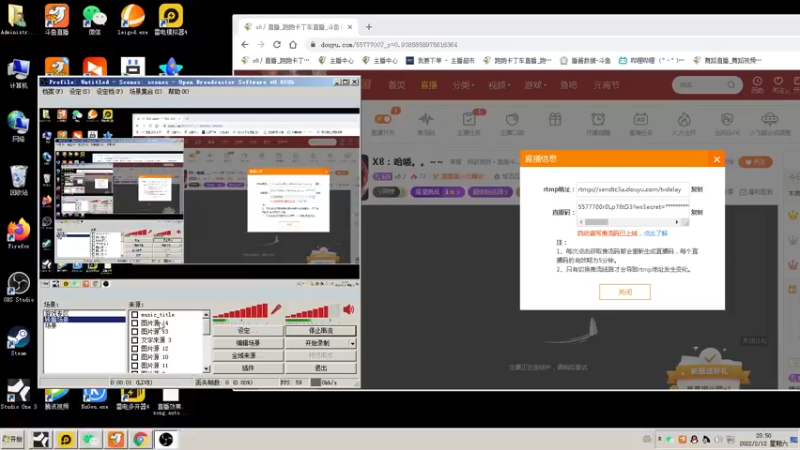Open the OBS 档案 (File) menu
The width and height of the screenshot is (800, 450).
pos(52,92)
